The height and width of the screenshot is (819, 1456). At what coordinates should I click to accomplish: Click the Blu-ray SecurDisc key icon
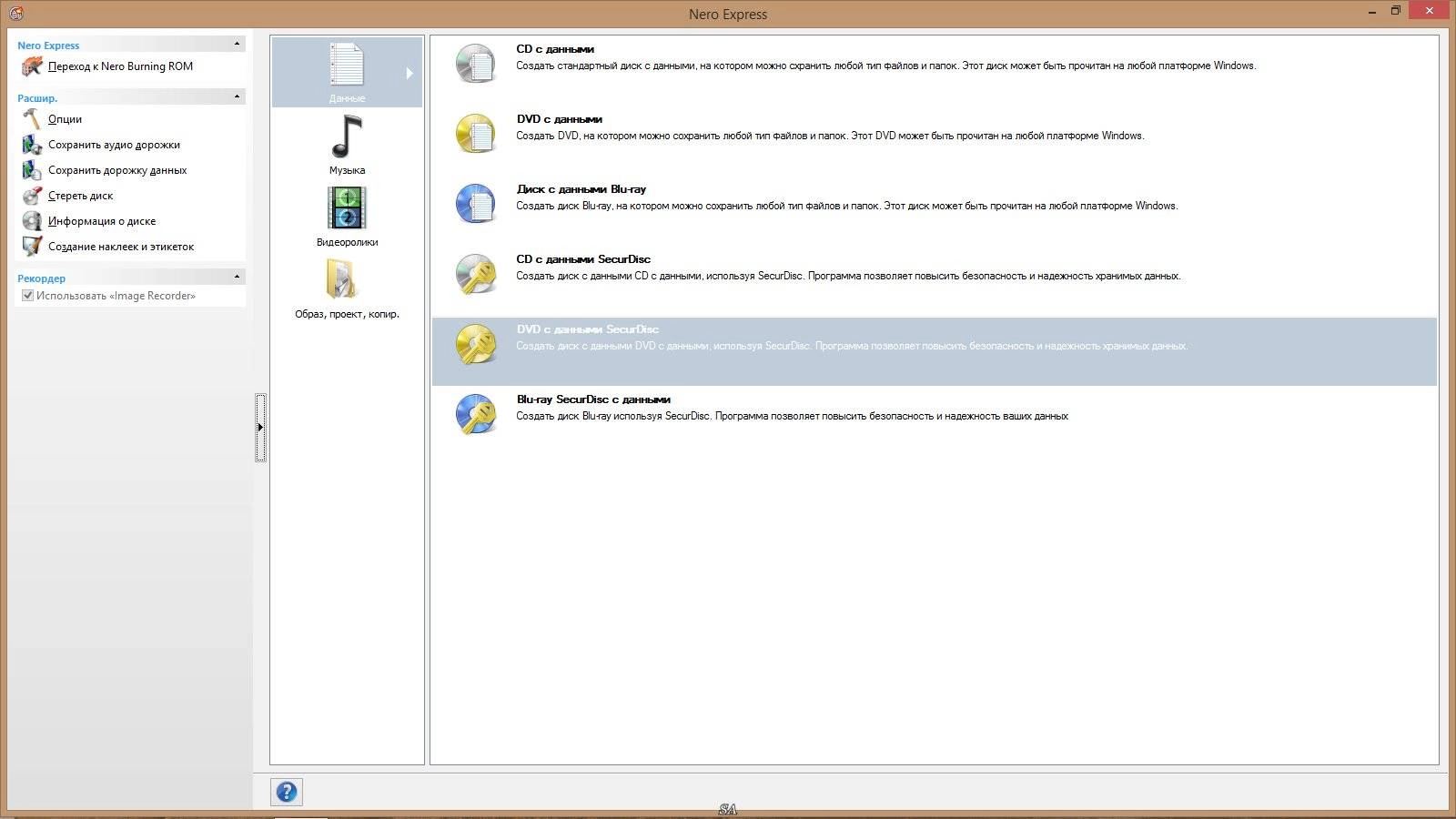(x=475, y=413)
